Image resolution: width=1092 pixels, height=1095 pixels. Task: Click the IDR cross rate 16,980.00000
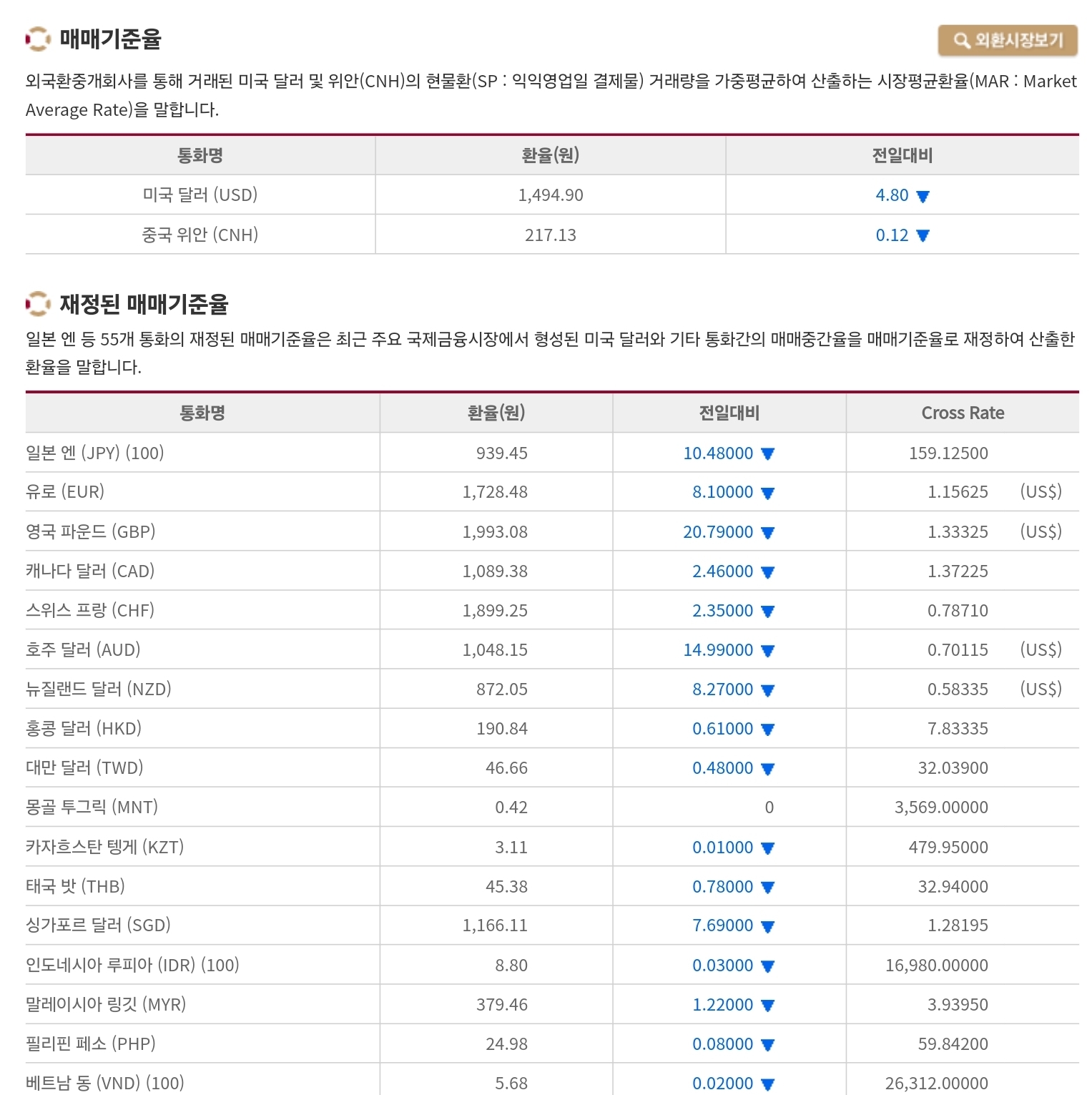tap(937, 966)
